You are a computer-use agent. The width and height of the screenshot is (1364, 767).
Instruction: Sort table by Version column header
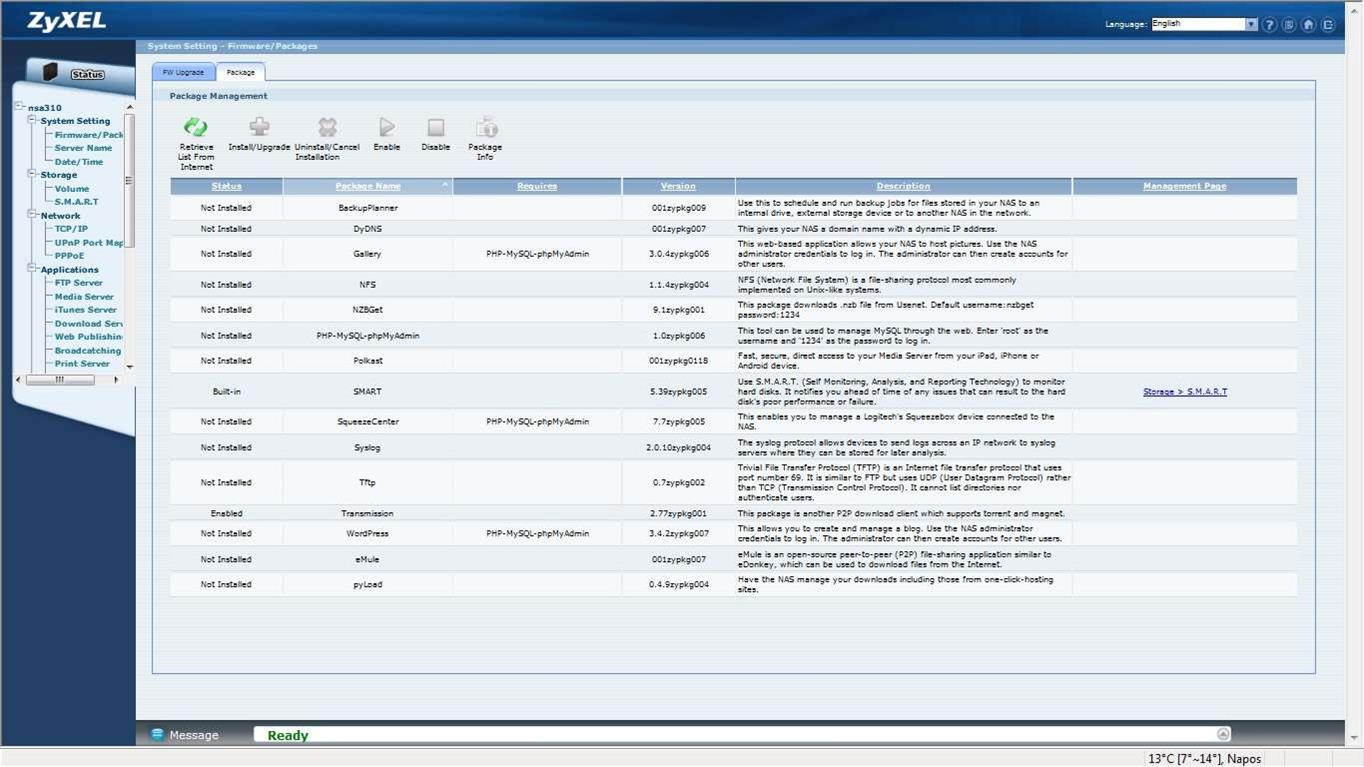[x=678, y=186]
